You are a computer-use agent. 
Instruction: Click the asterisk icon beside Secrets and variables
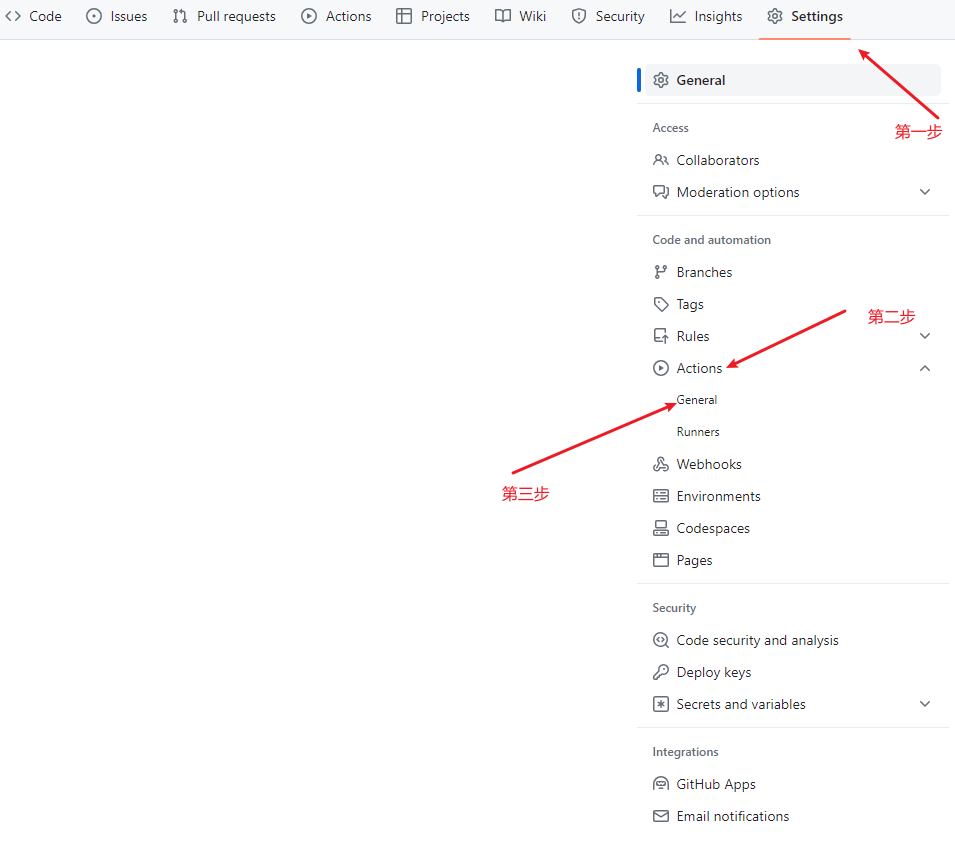click(x=661, y=704)
